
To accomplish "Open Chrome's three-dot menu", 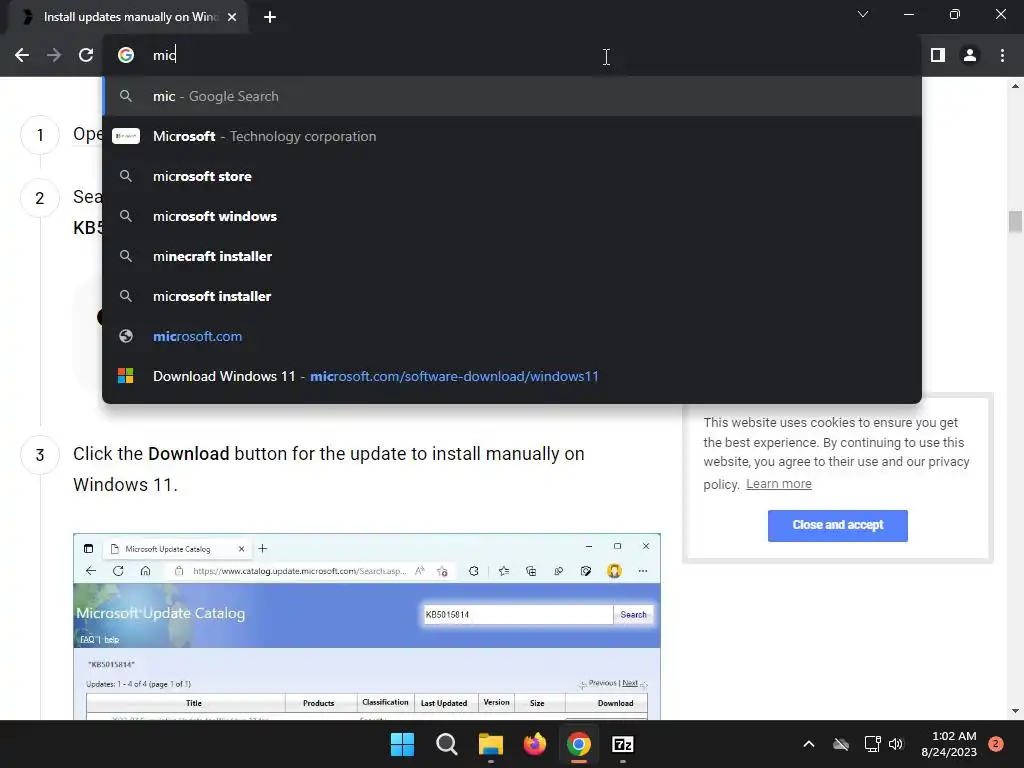I will point(1002,55).
